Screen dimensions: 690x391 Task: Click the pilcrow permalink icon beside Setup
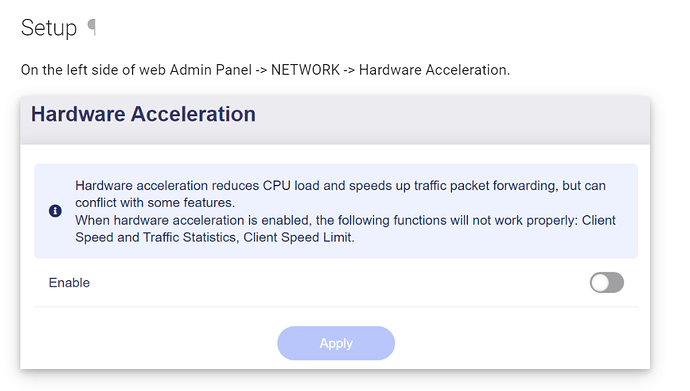[x=92, y=27]
